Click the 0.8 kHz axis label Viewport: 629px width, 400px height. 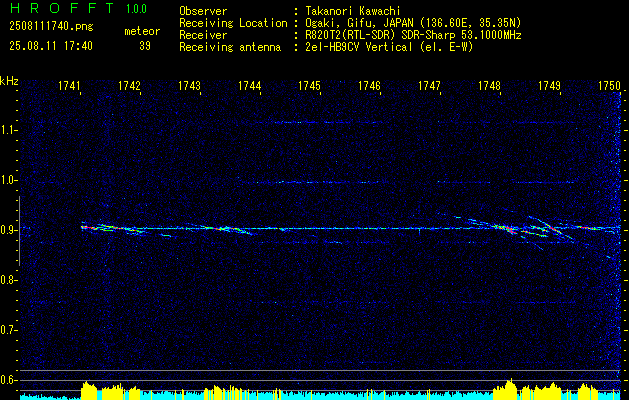tap(6, 280)
